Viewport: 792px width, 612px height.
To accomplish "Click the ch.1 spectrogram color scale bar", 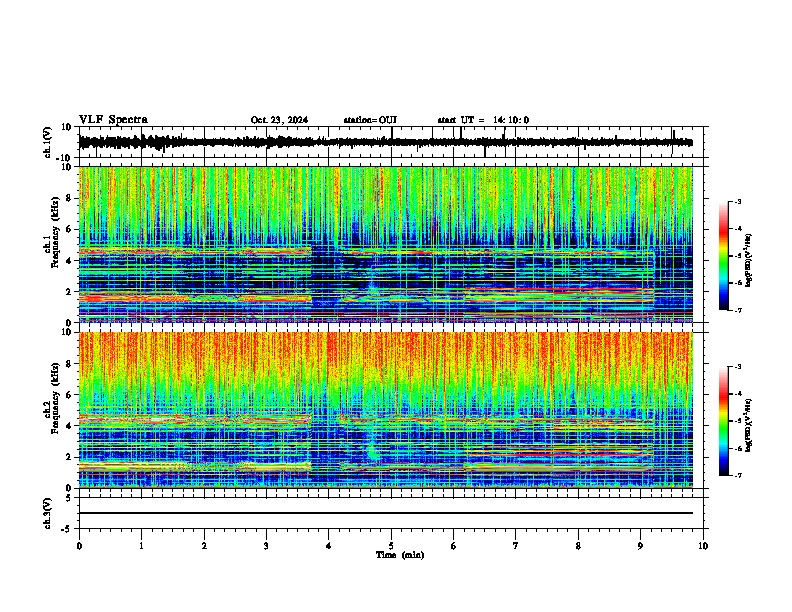I will click(724, 256).
